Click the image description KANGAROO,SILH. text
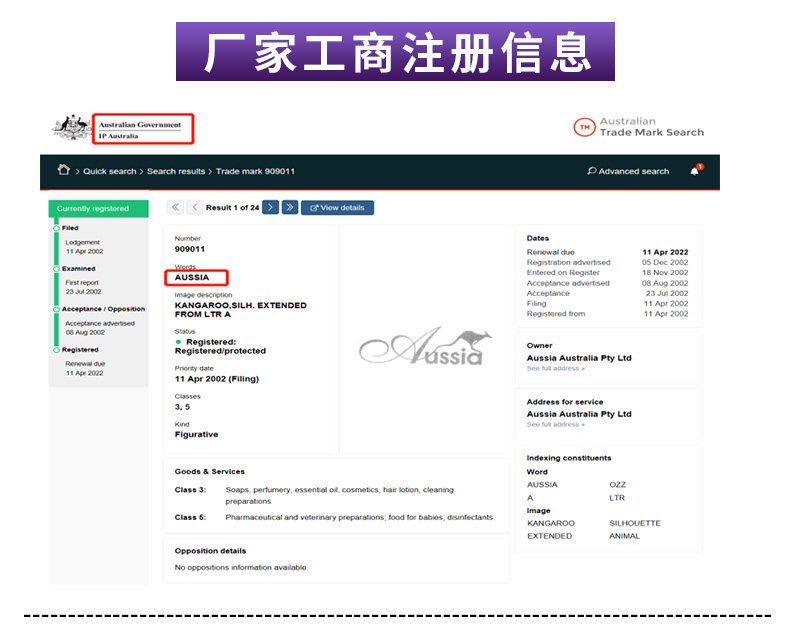790x642 pixels. coord(240,309)
